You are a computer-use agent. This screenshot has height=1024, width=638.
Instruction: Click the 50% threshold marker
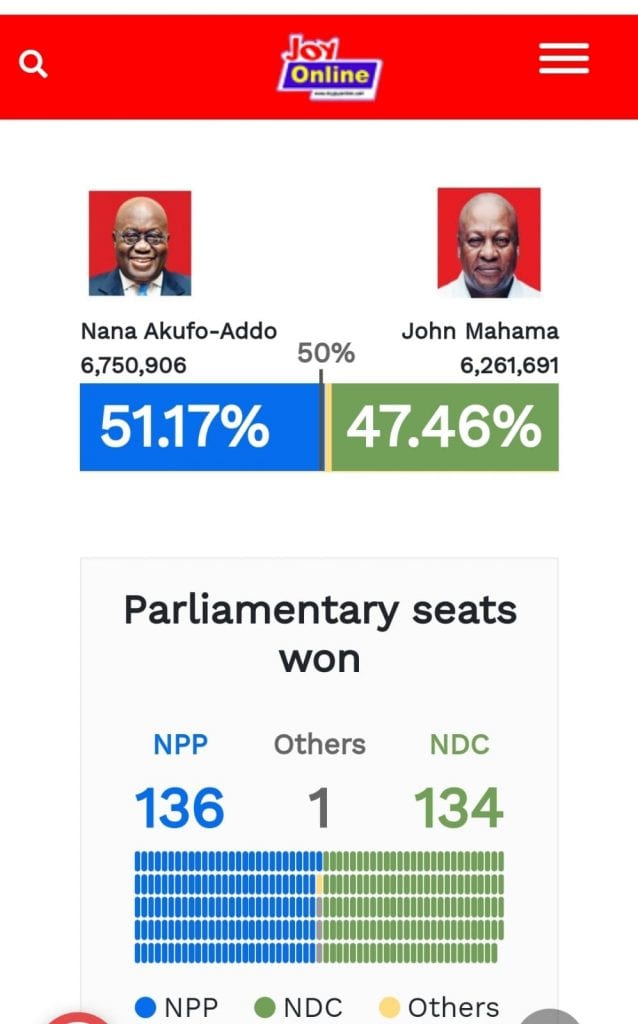click(x=325, y=353)
